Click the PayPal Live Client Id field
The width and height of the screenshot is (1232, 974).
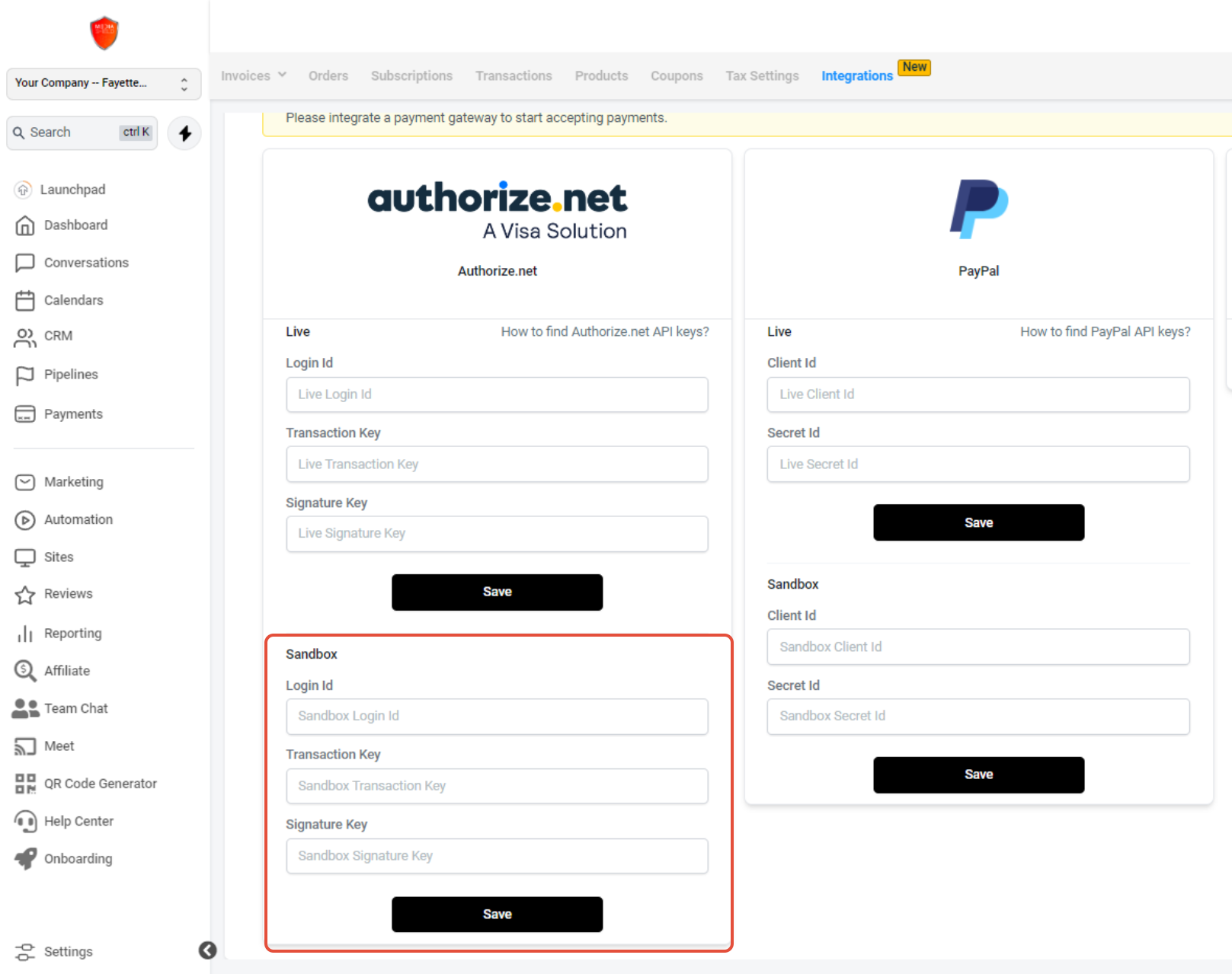point(979,395)
